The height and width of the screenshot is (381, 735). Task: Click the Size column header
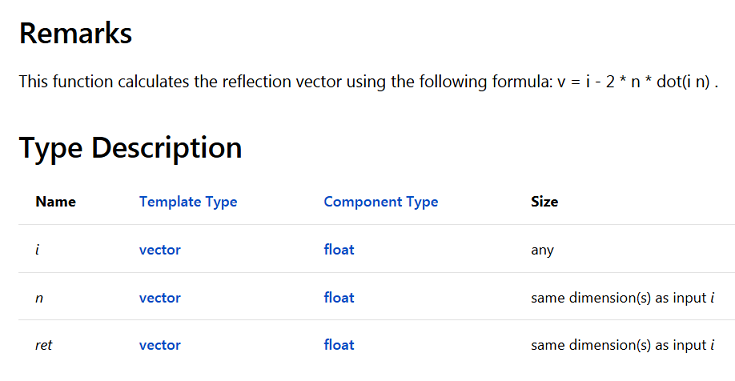click(544, 202)
